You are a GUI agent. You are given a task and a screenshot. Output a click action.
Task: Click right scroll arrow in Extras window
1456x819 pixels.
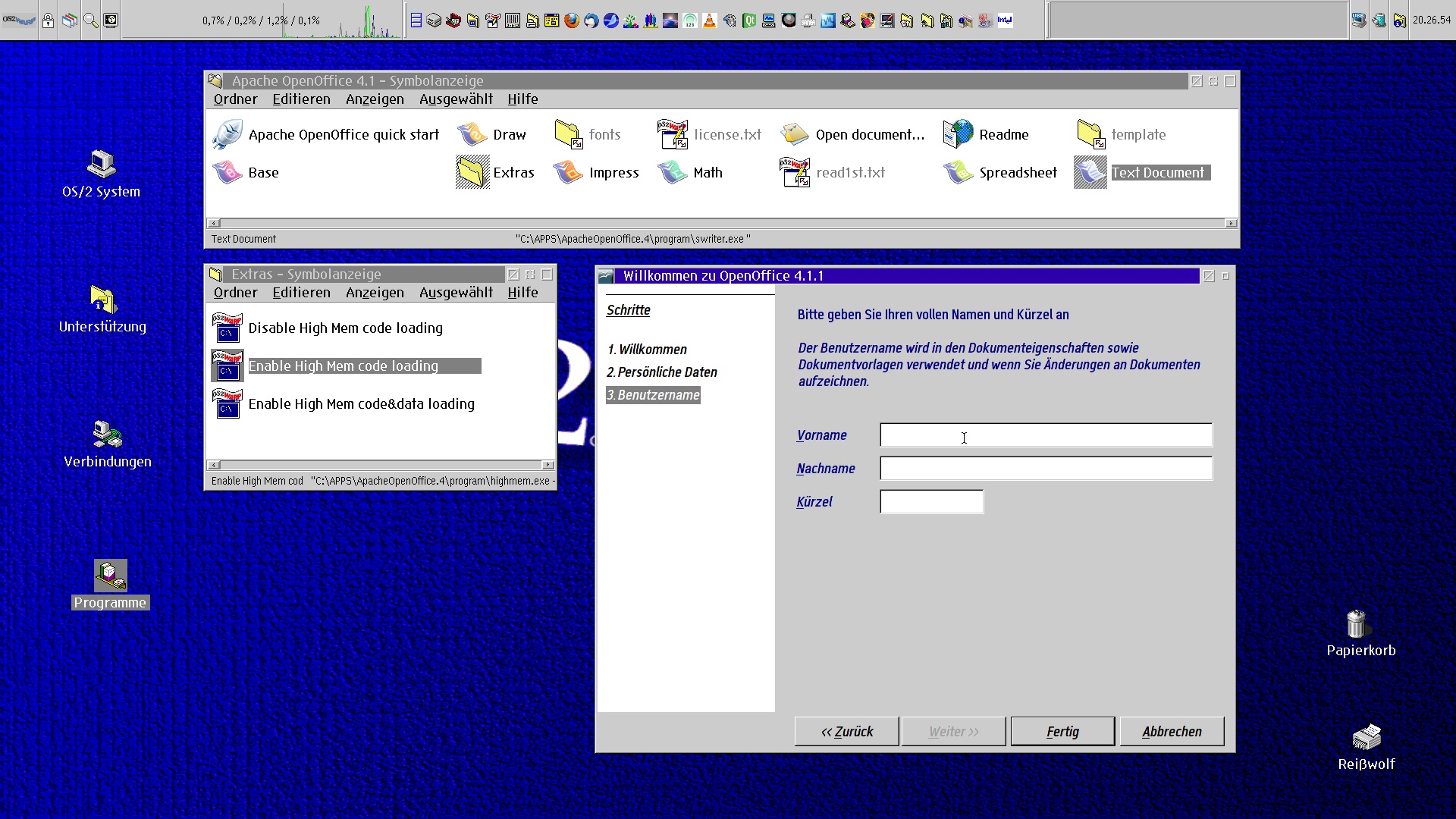click(x=548, y=465)
